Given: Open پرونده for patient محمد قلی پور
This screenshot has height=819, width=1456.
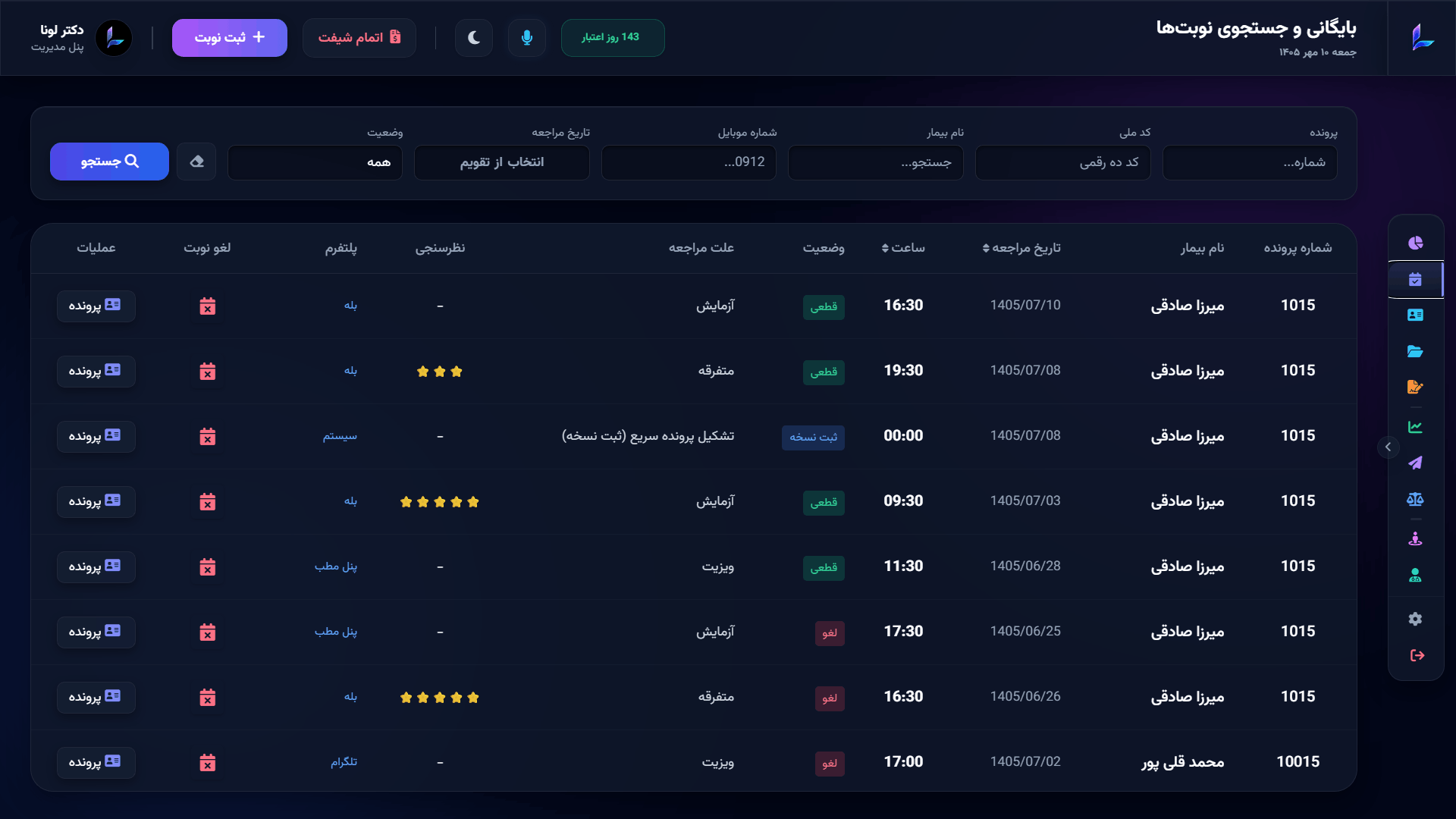Looking at the screenshot, I should tap(96, 763).
